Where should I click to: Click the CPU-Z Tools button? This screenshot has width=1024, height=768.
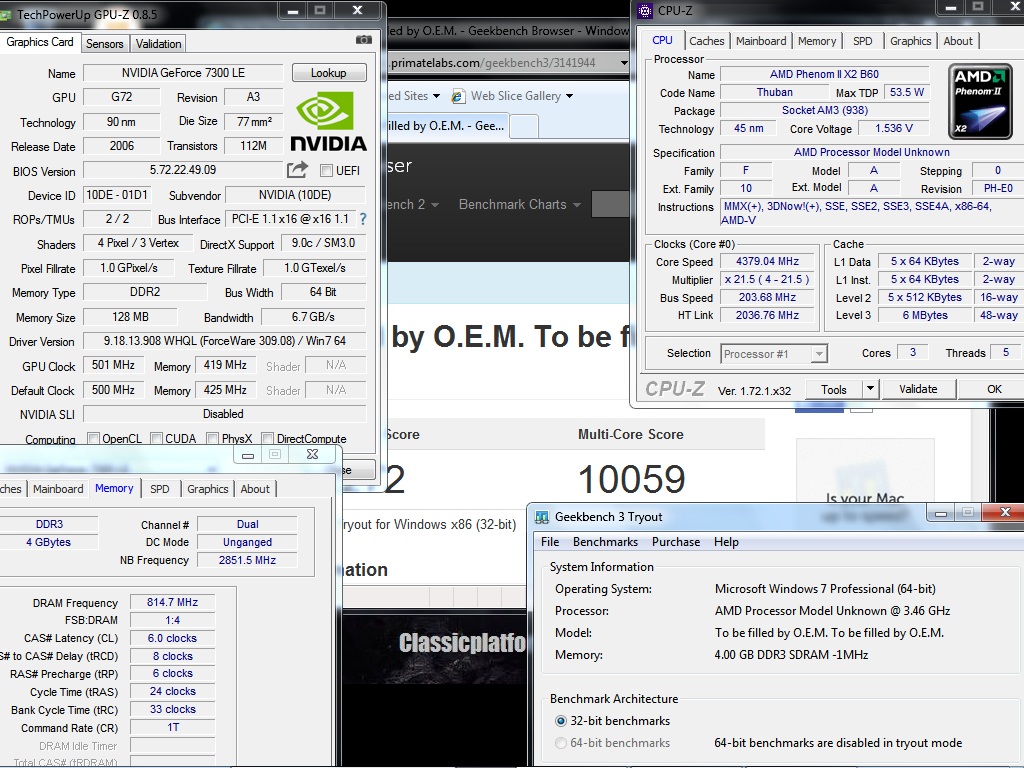(x=833, y=389)
